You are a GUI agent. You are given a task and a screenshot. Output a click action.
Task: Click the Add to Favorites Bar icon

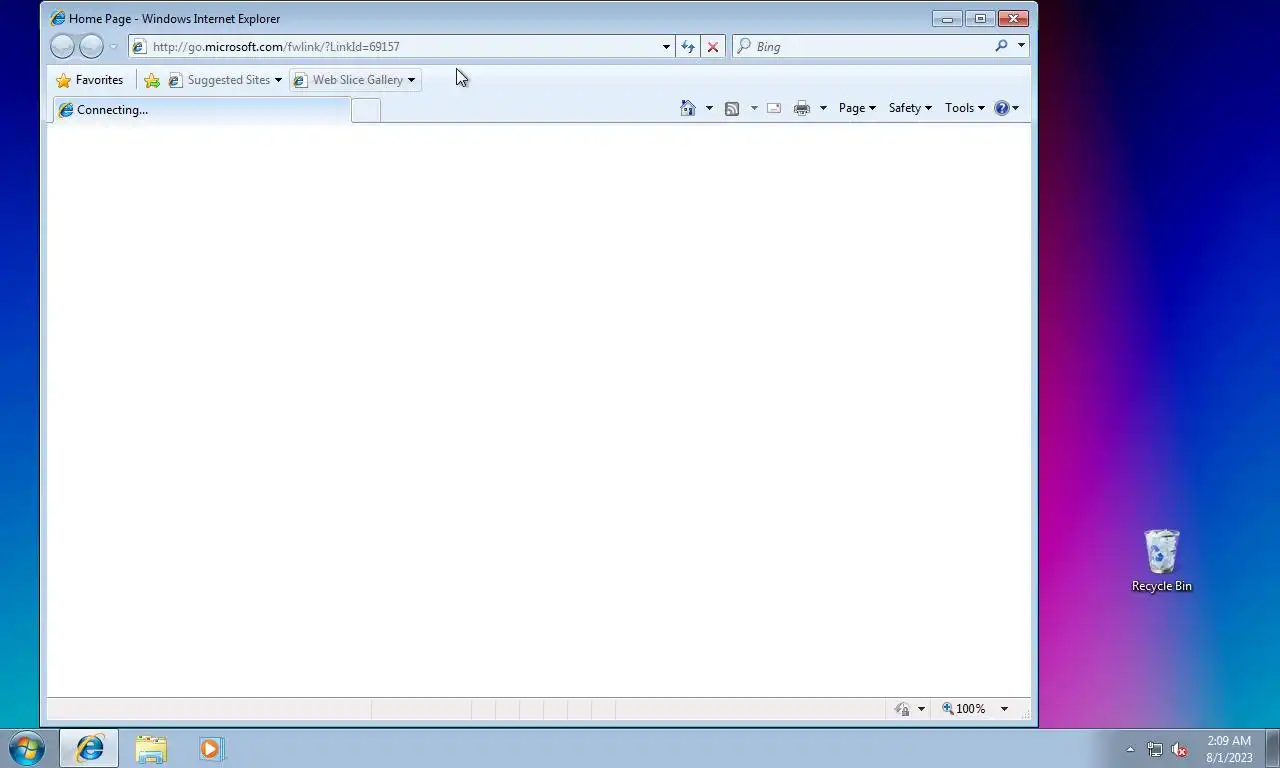[x=151, y=80]
